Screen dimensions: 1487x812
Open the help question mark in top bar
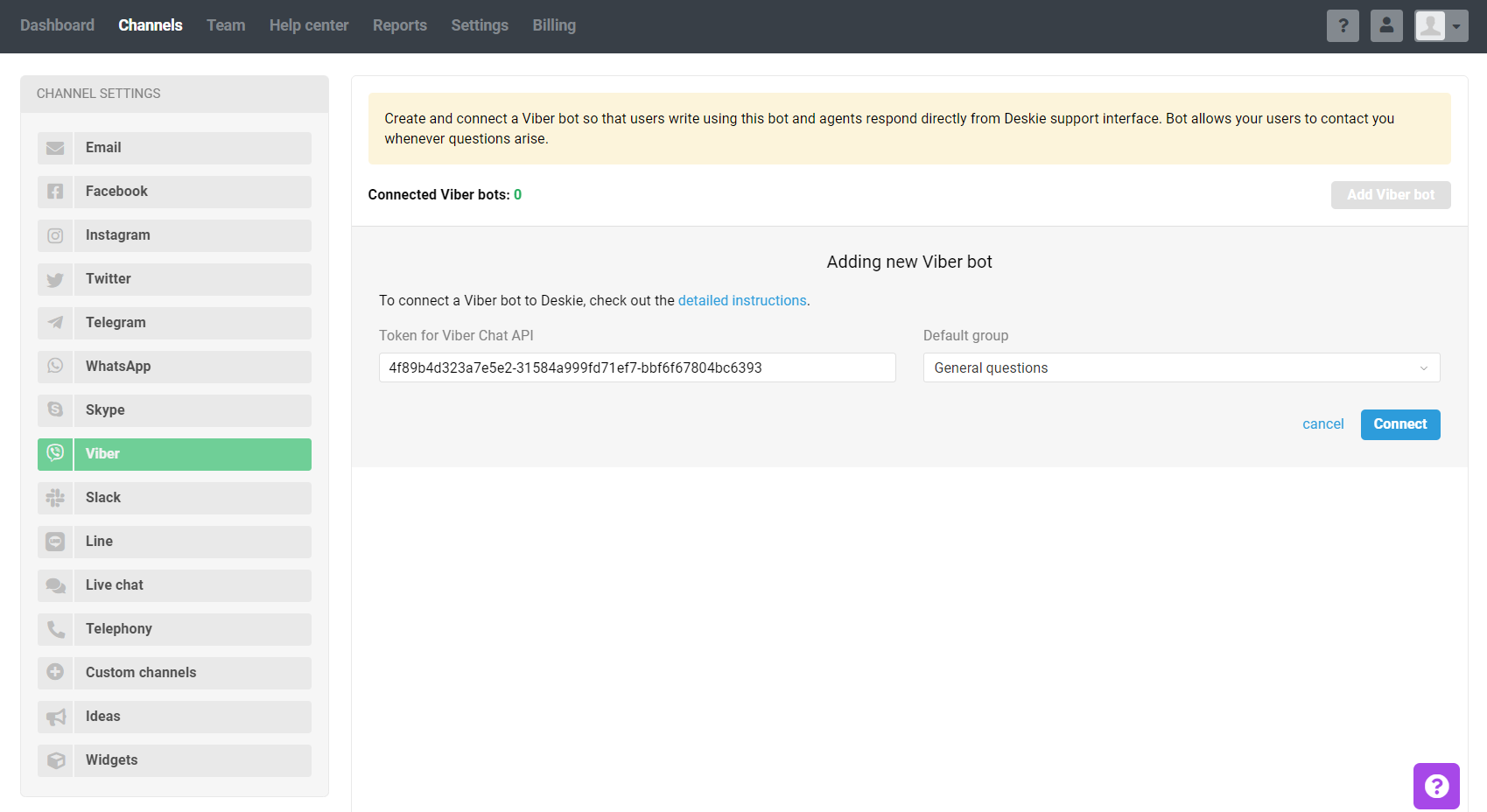[x=1343, y=26]
